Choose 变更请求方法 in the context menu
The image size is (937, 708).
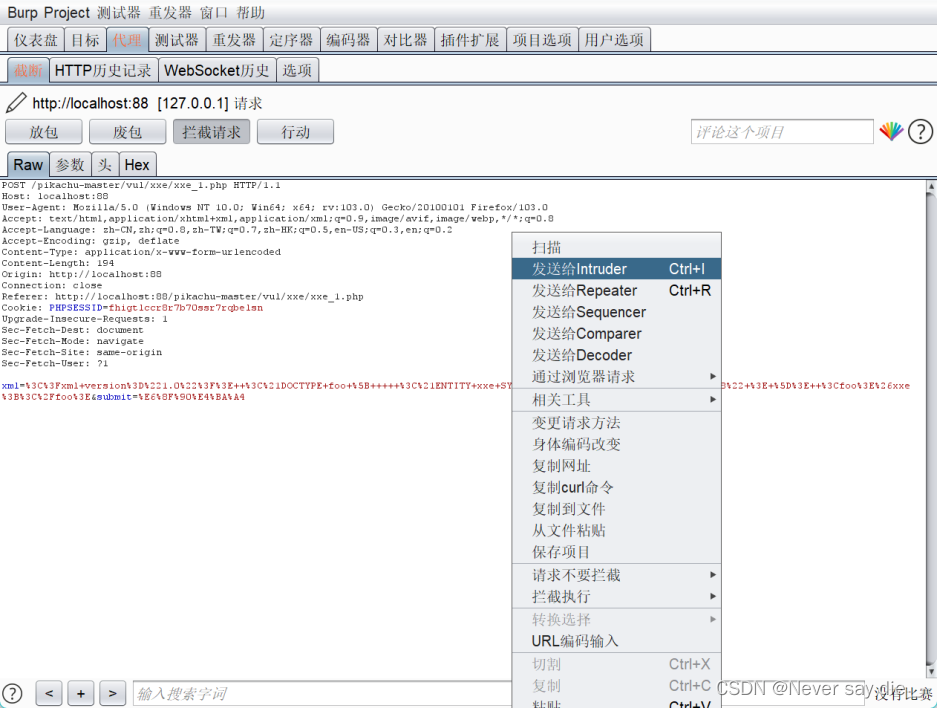(x=617, y=423)
